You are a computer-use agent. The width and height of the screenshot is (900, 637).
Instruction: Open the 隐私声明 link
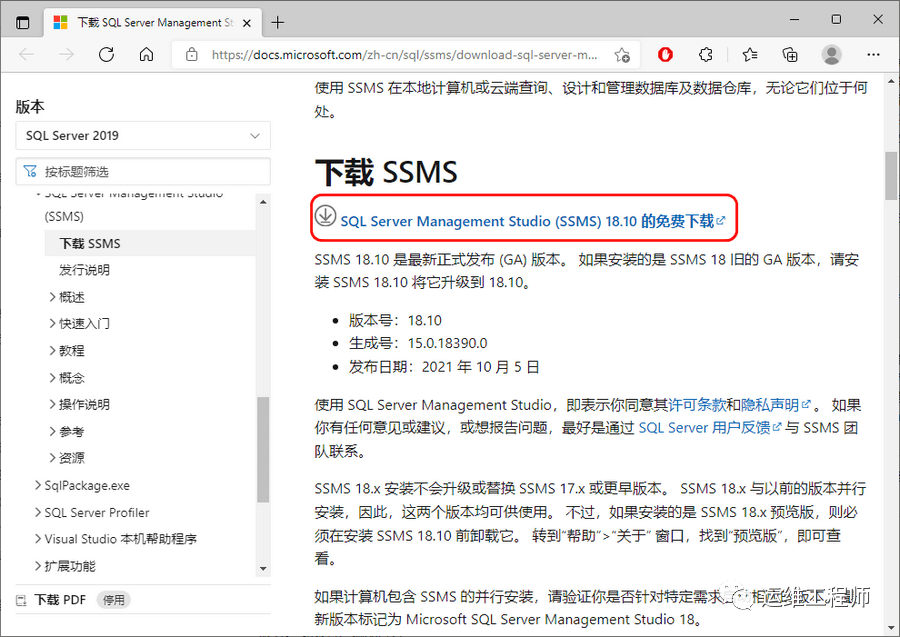775,405
